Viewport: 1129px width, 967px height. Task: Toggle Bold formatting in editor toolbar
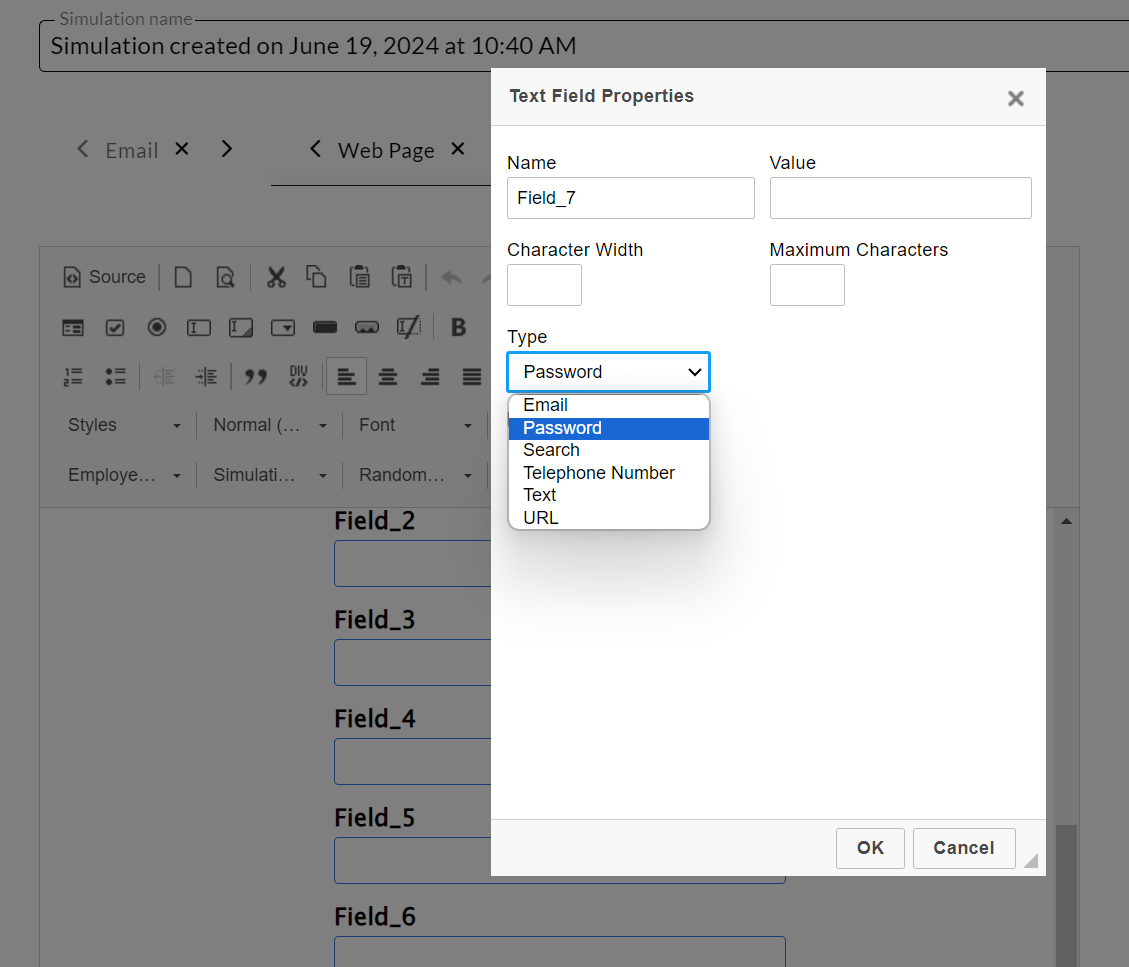pos(459,327)
